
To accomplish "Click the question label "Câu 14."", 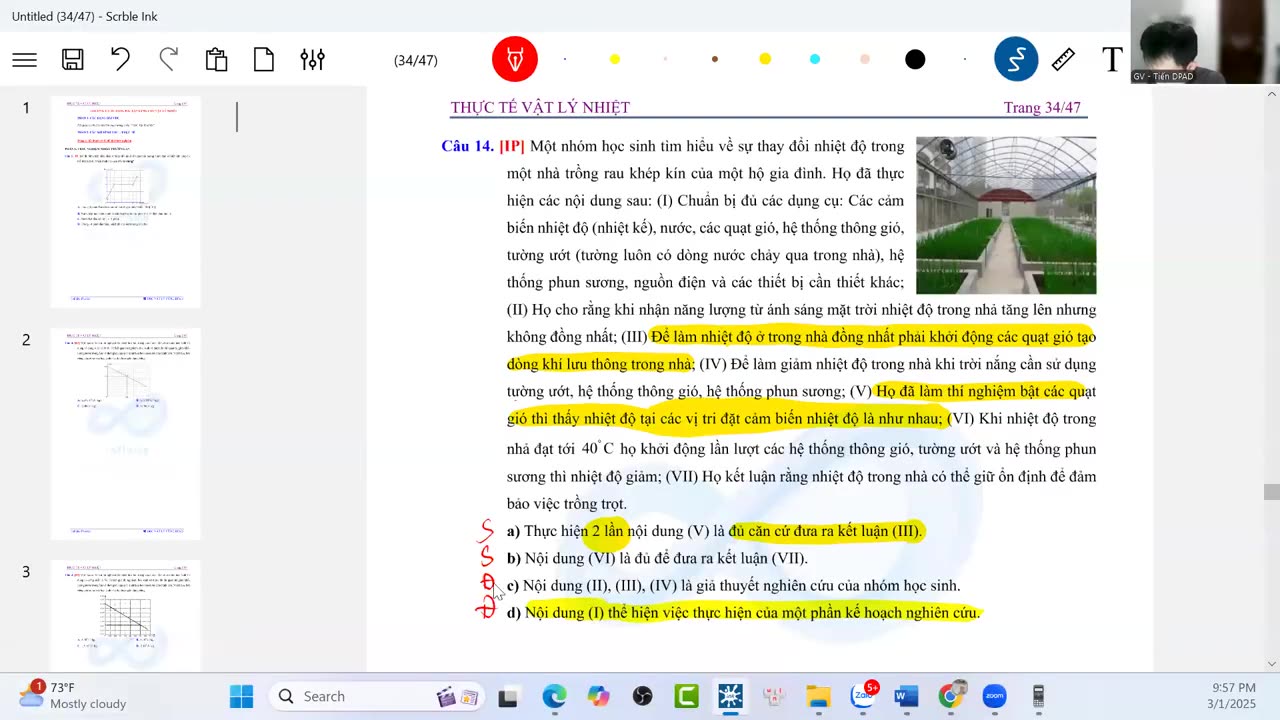I will (x=468, y=146).
